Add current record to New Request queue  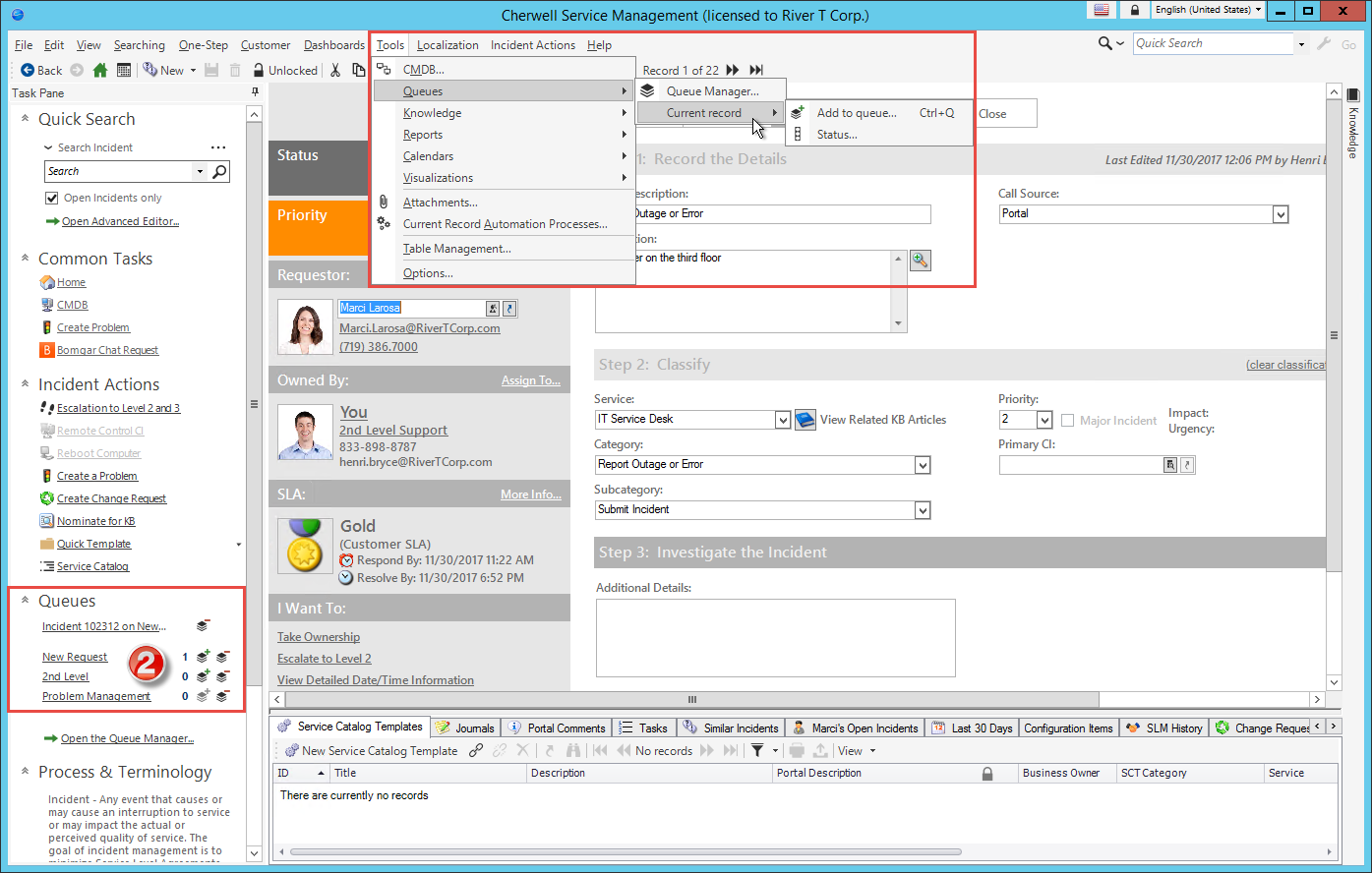(x=204, y=657)
